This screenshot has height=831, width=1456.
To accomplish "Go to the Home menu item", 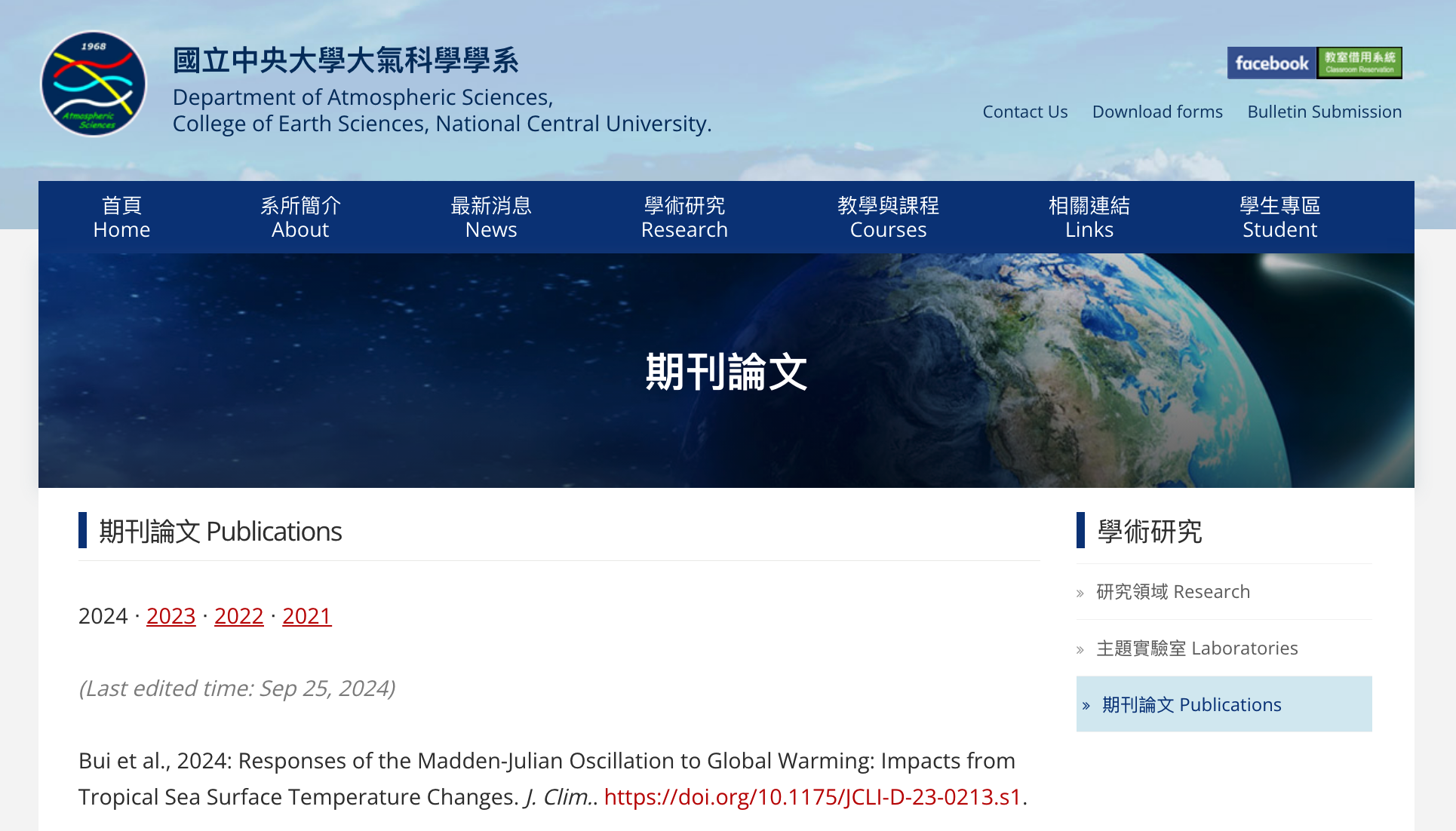I will 121,217.
